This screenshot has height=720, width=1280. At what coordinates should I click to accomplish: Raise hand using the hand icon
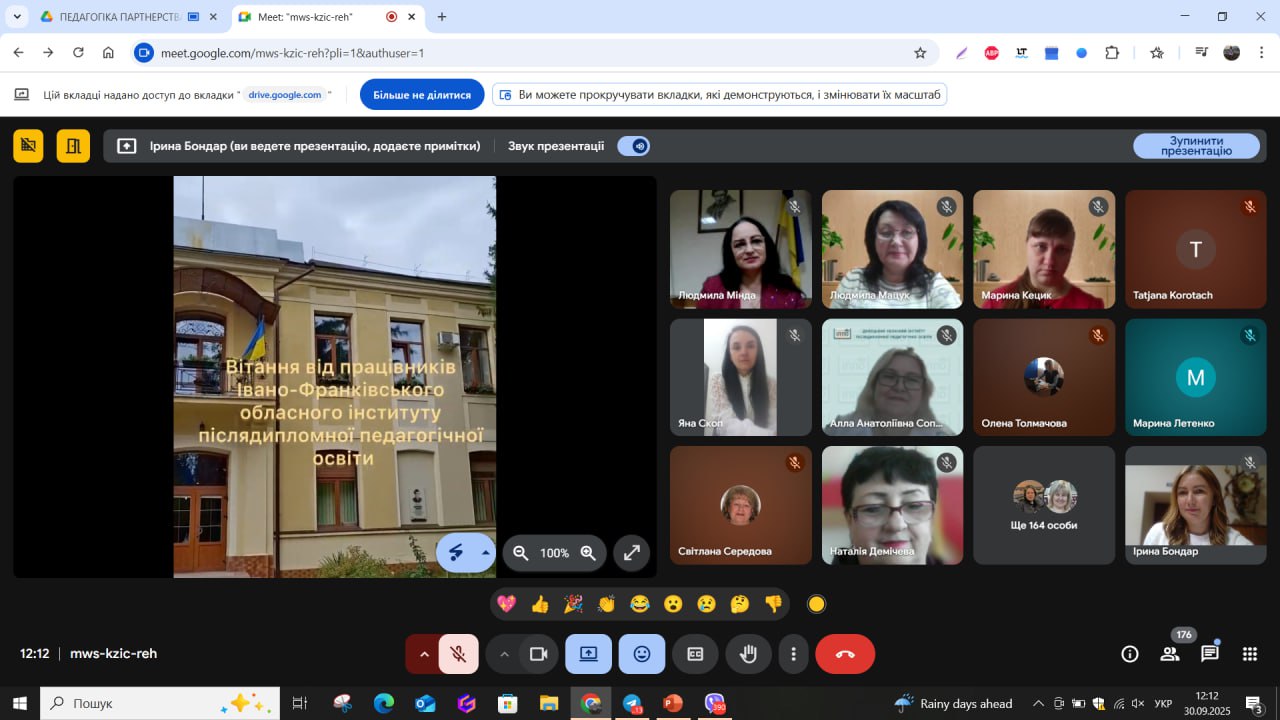click(x=748, y=654)
